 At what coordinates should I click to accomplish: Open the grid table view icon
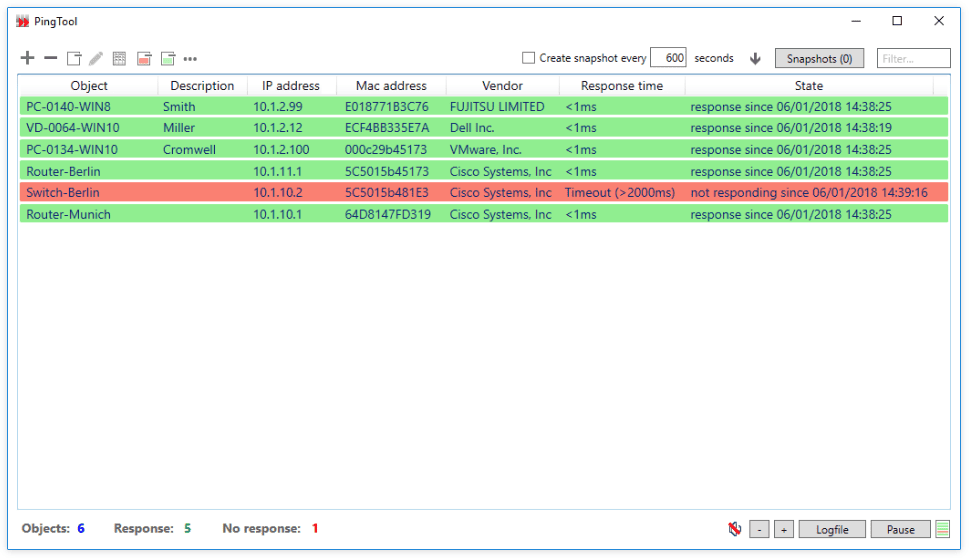coord(119,59)
